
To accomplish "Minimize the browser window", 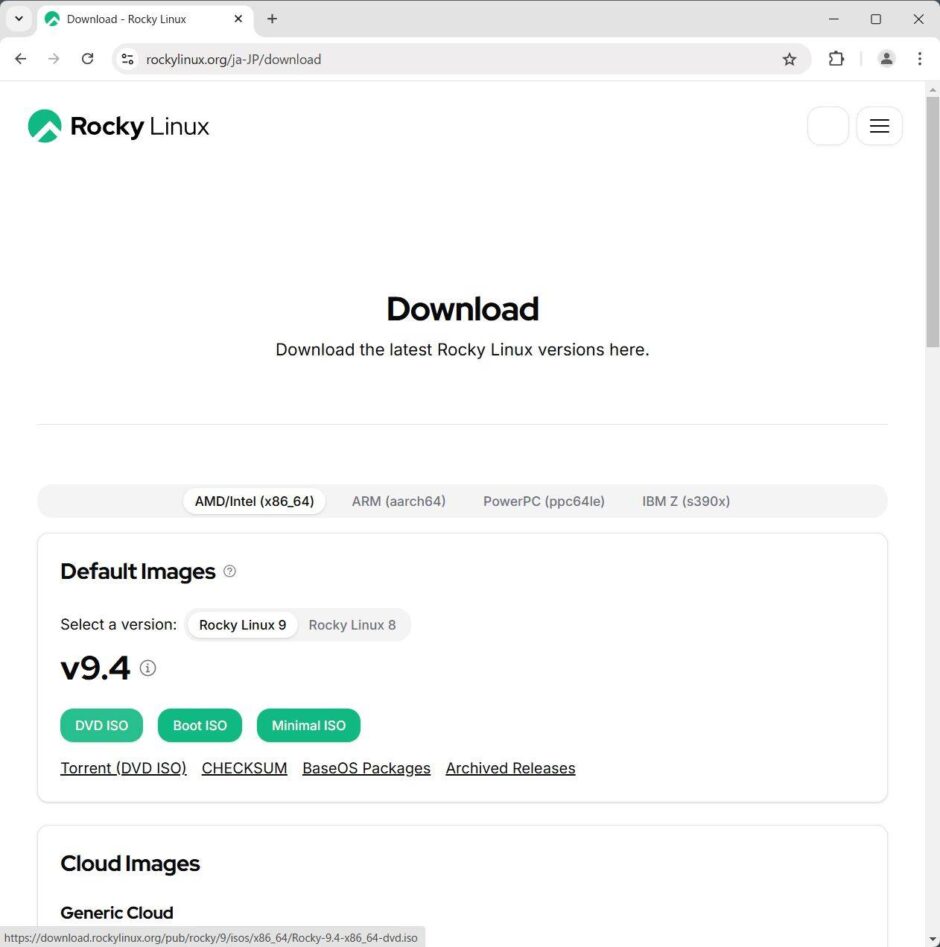I will tap(834, 19).
